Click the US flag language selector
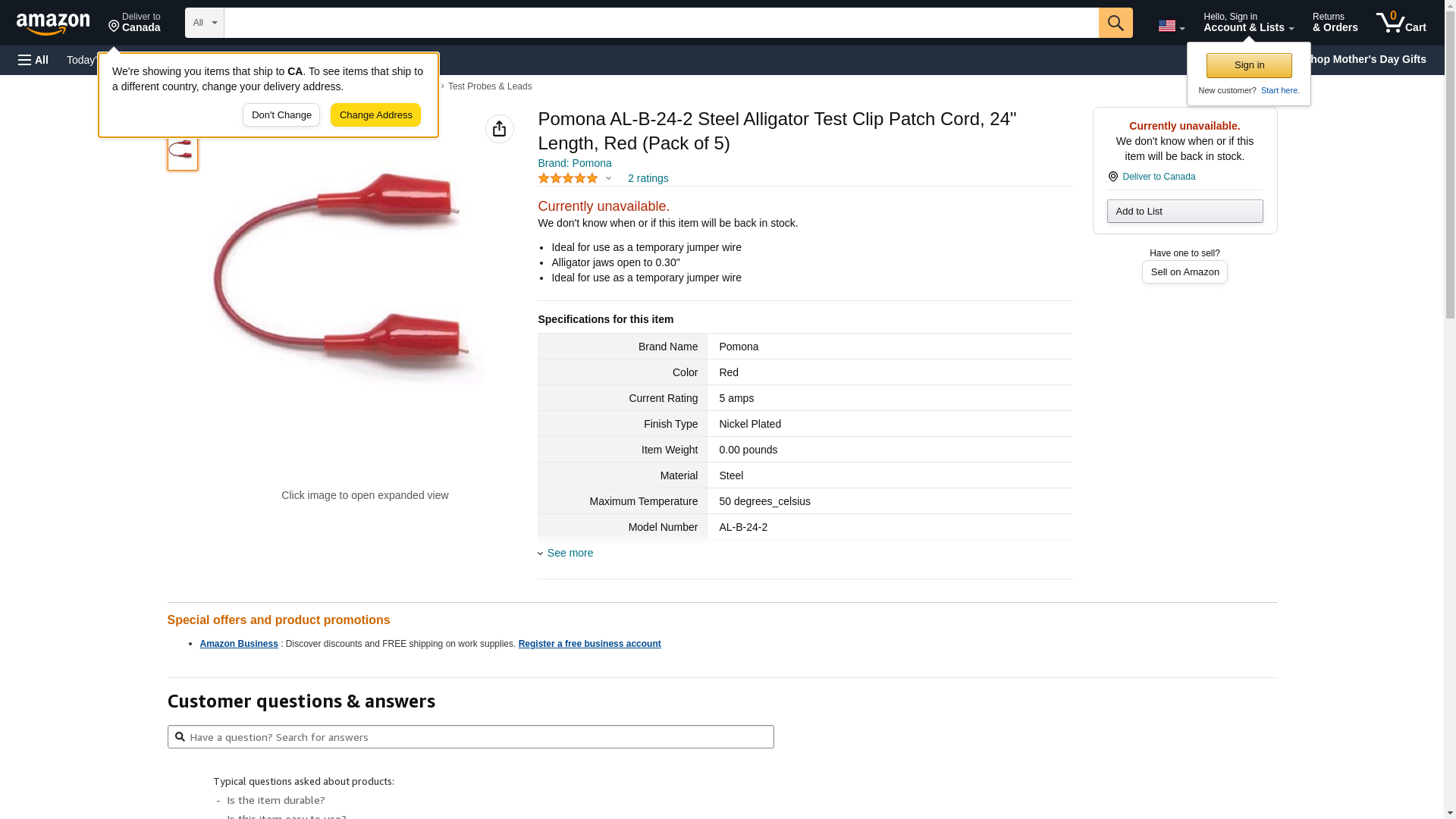This screenshot has height=819, width=1456. point(1171,26)
